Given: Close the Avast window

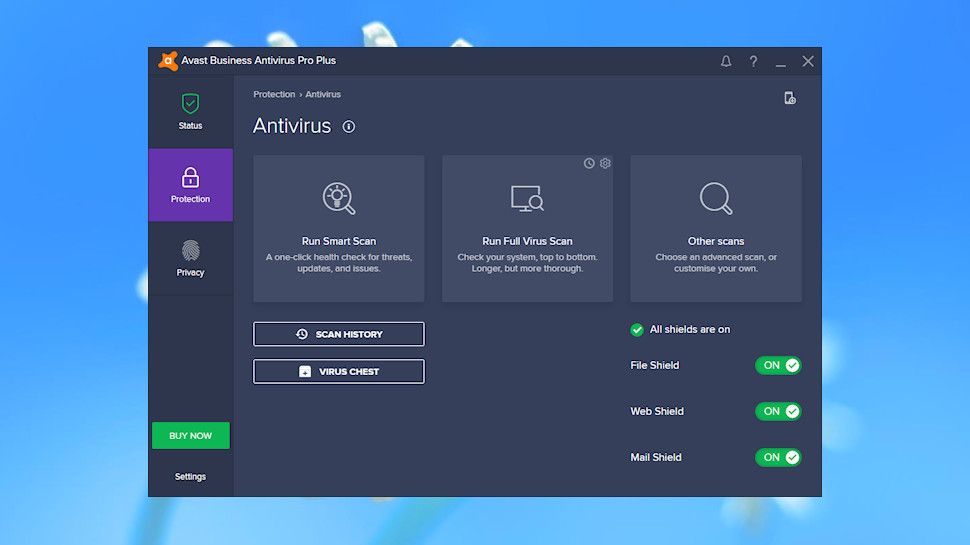Looking at the screenshot, I should [x=808, y=61].
